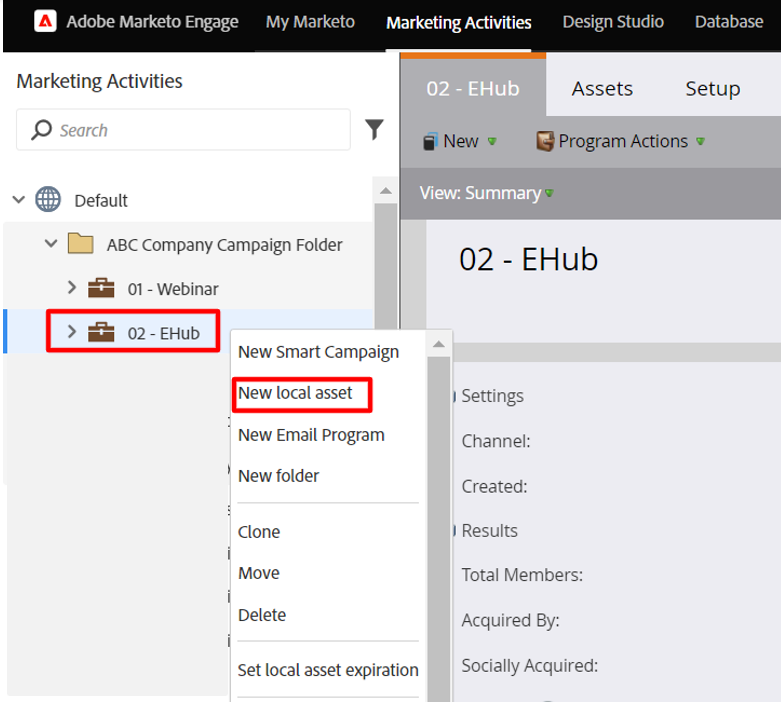Image resolution: width=781 pixels, height=702 pixels.
Task: Click the ABC Company Campaign Folder label
Action: tap(225, 245)
